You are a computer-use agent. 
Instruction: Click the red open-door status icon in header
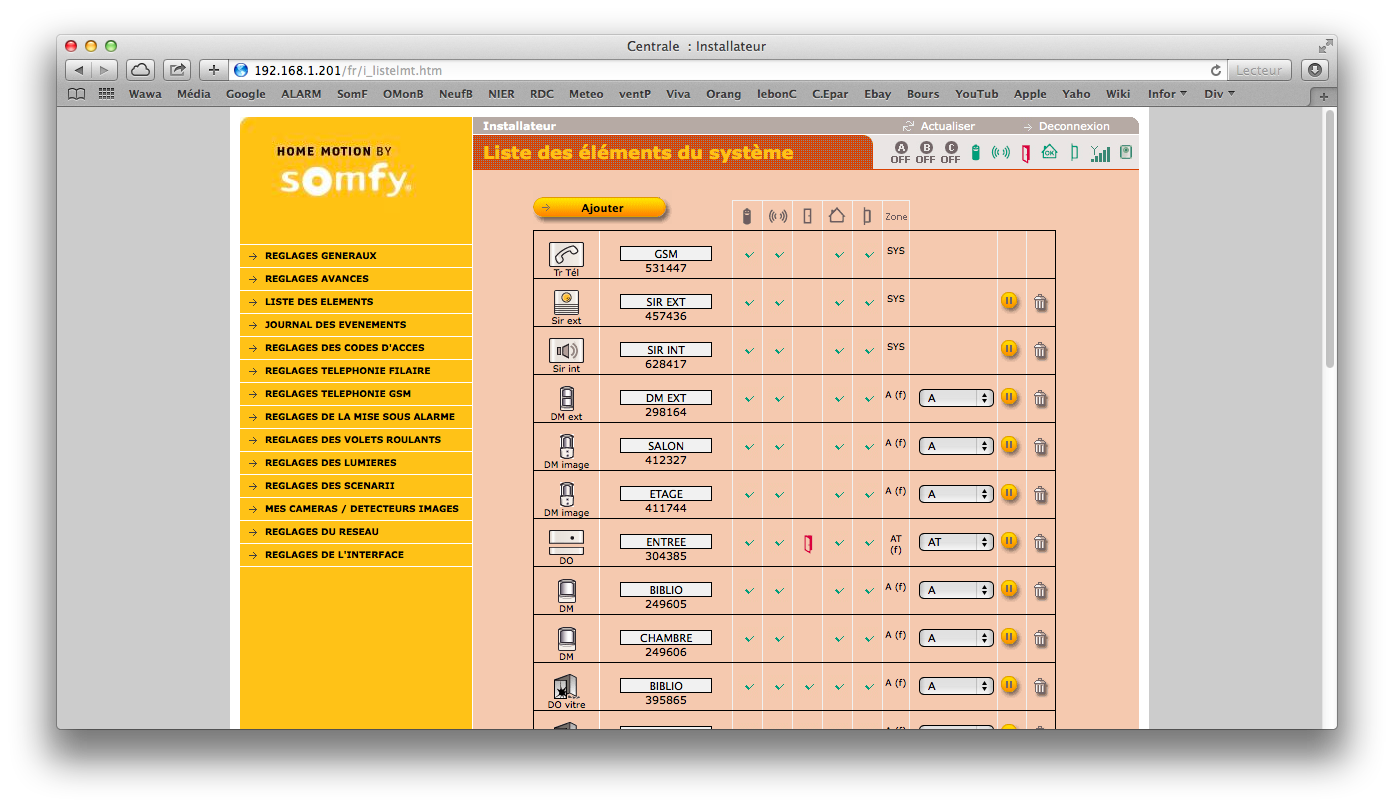coord(1025,153)
